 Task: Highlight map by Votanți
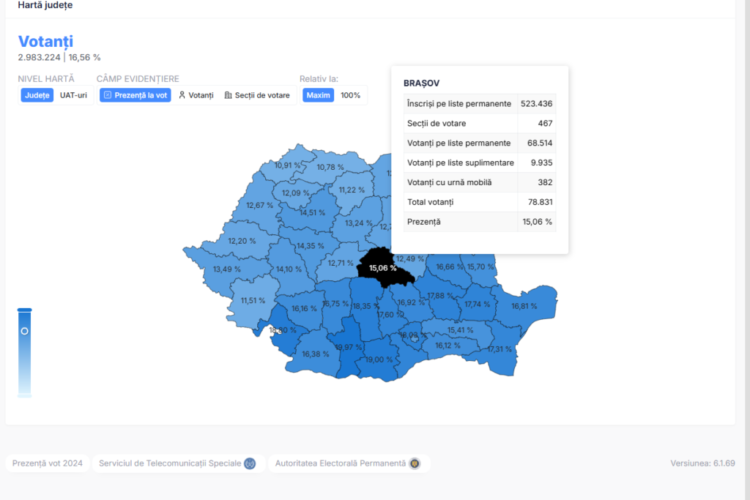click(x=196, y=95)
